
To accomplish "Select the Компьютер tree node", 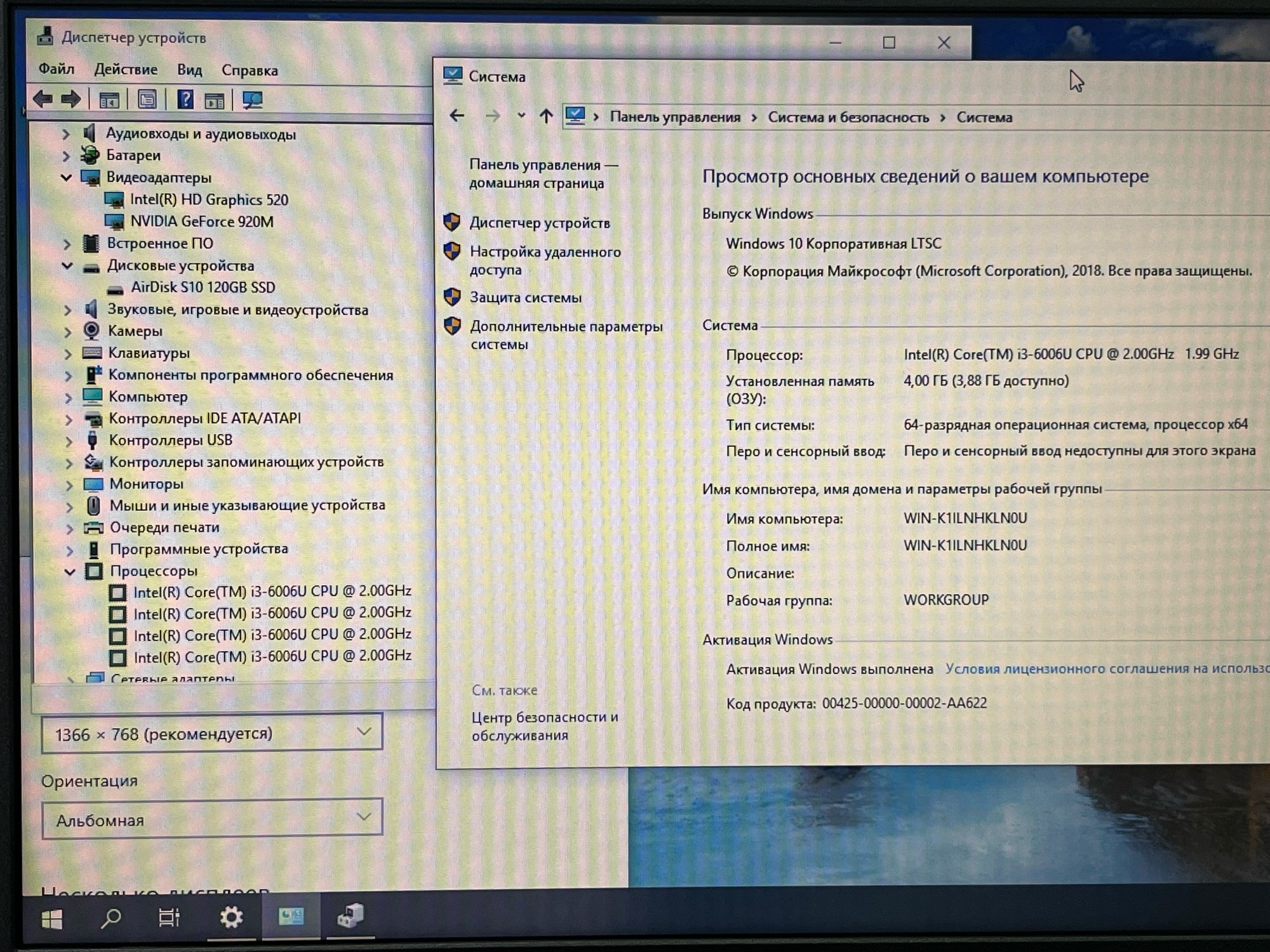I will pyautogui.click(x=148, y=397).
